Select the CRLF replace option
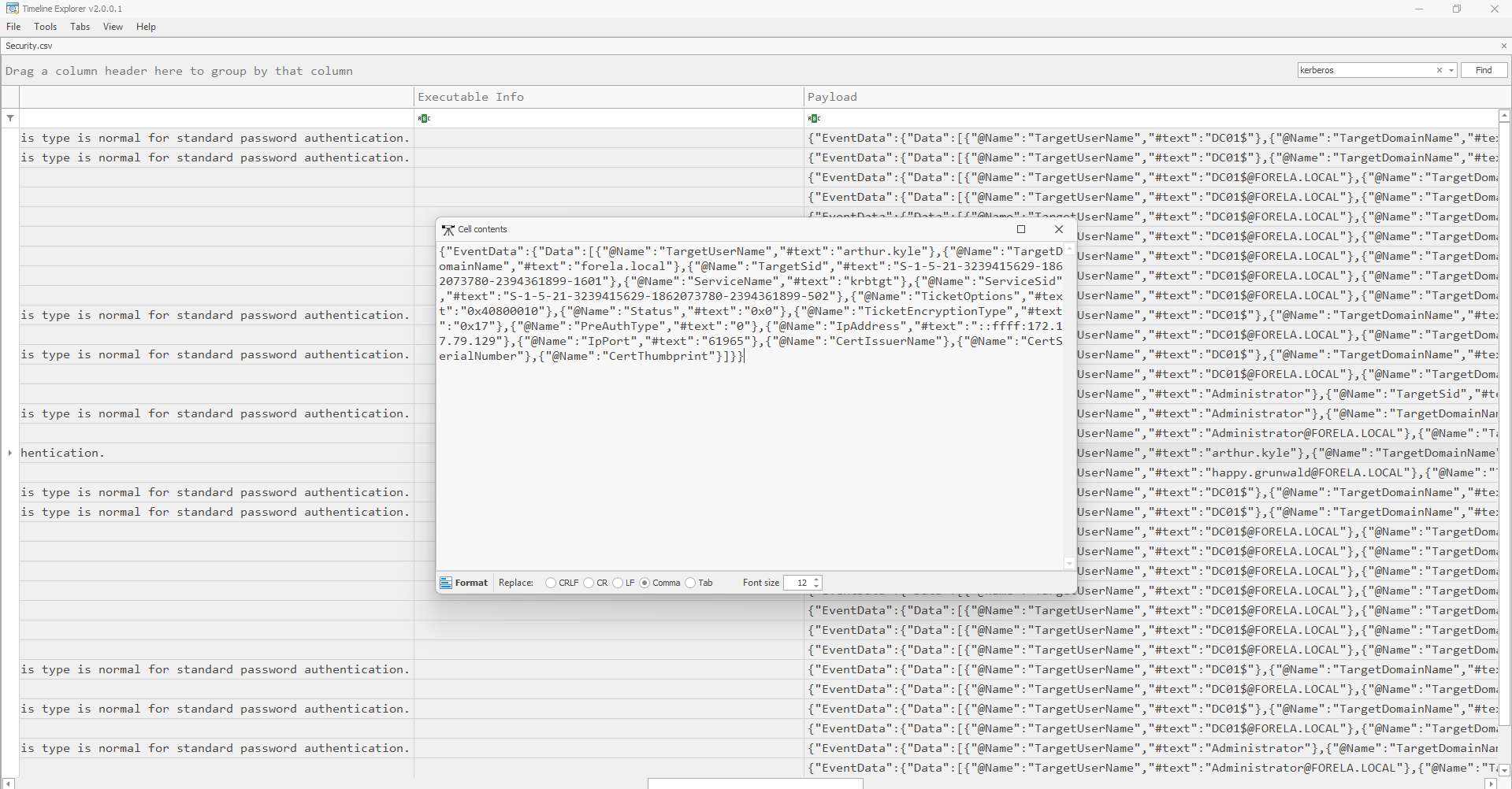This screenshot has height=789, width=1512. click(x=551, y=583)
